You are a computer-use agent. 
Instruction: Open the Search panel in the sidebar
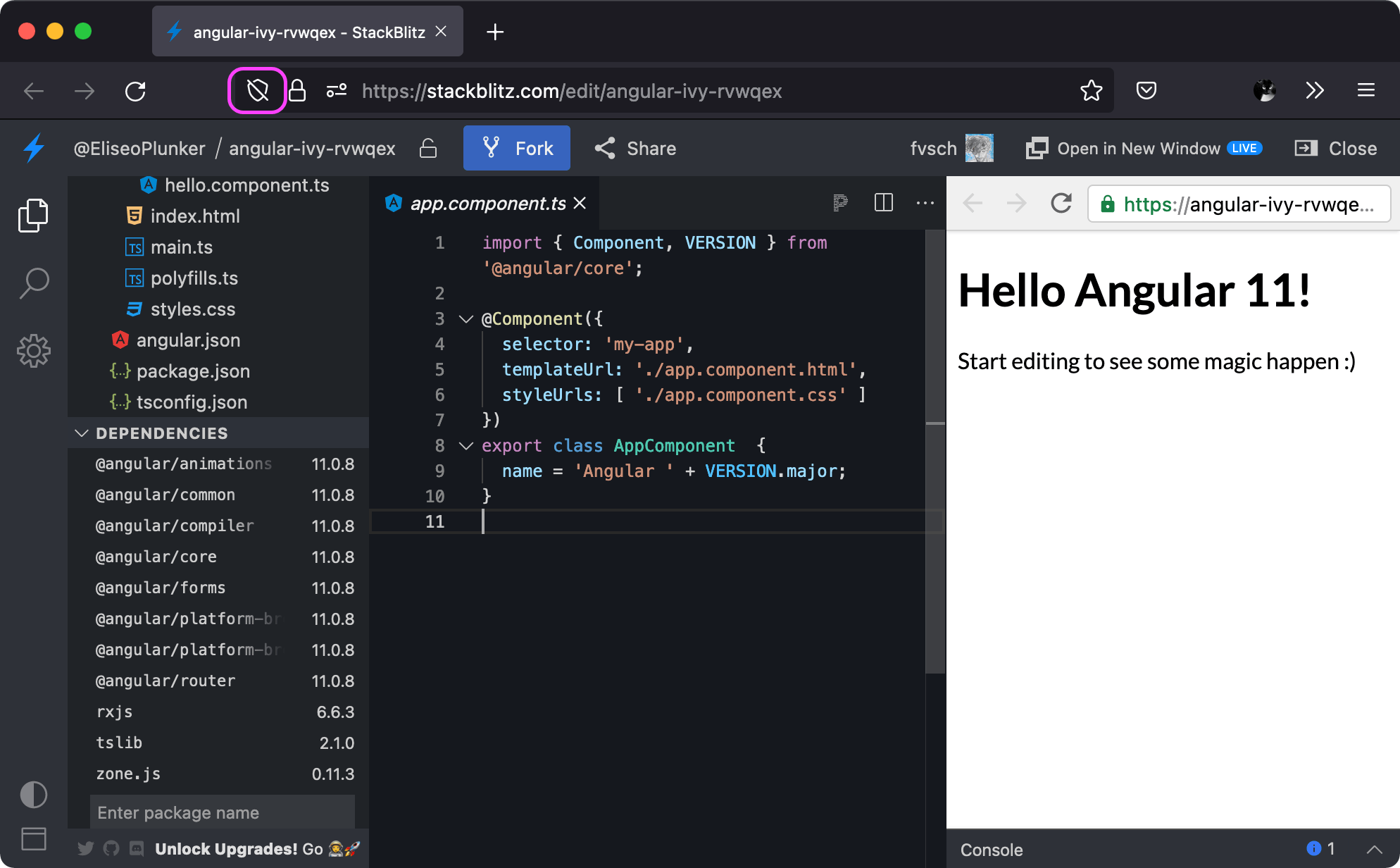pos(33,282)
